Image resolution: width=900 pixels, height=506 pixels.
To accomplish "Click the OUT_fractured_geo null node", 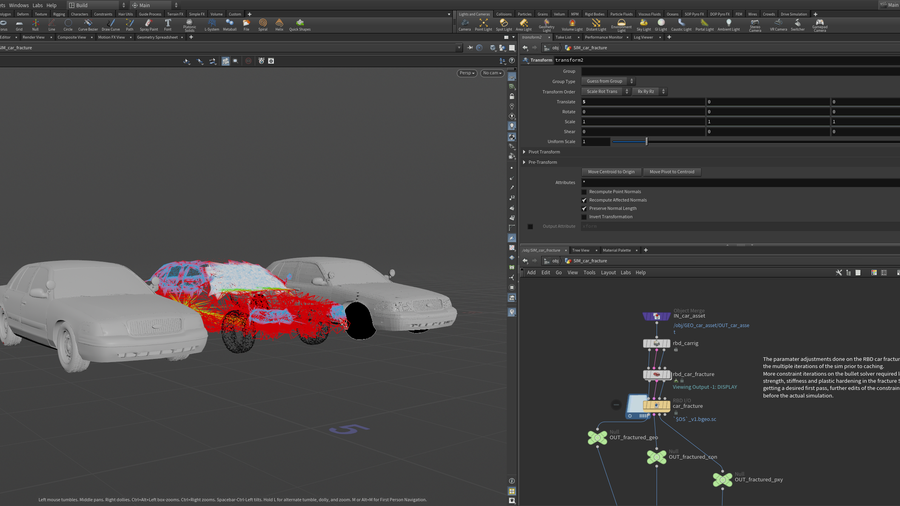I will click(x=598, y=437).
